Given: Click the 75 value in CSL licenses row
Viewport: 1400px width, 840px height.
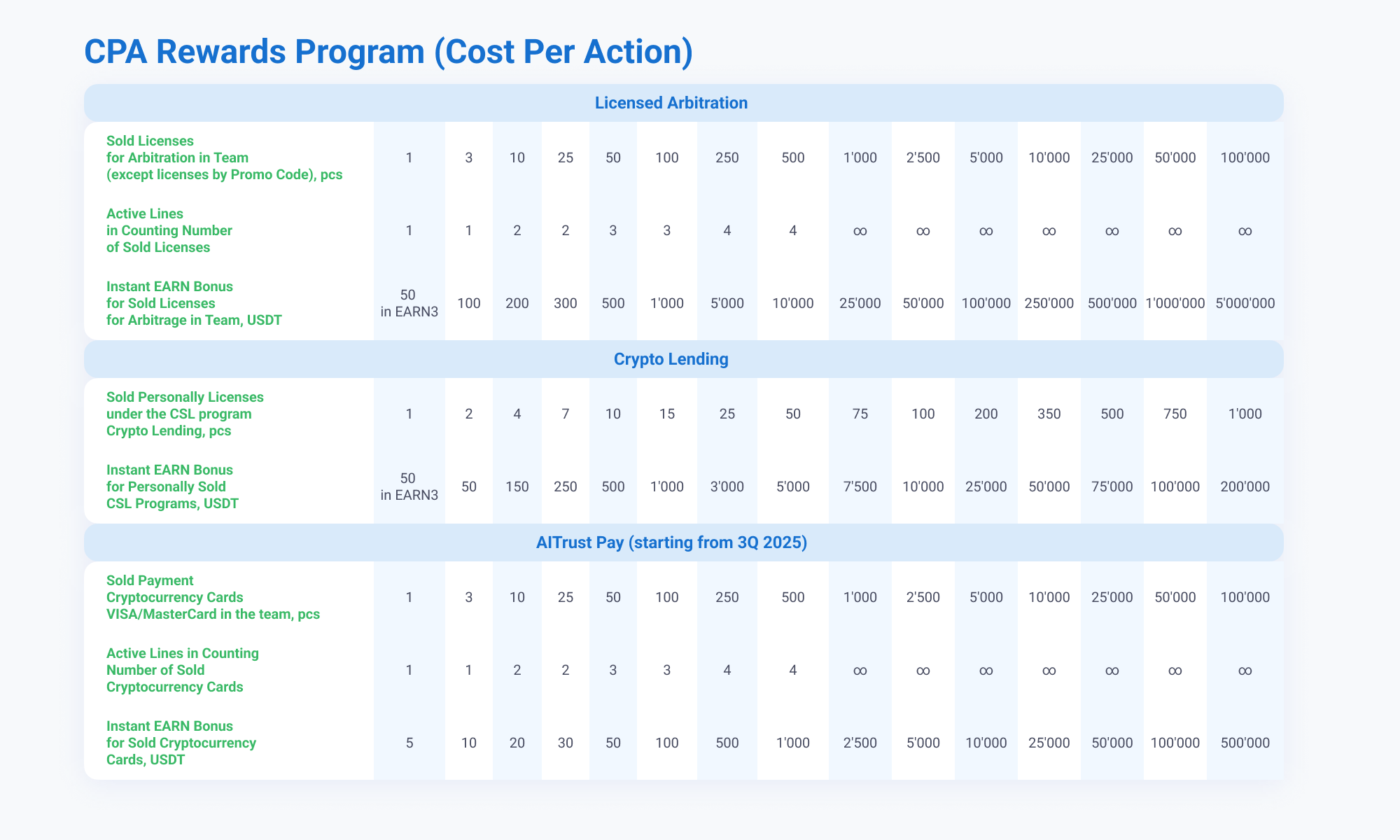Looking at the screenshot, I should coord(860,414).
